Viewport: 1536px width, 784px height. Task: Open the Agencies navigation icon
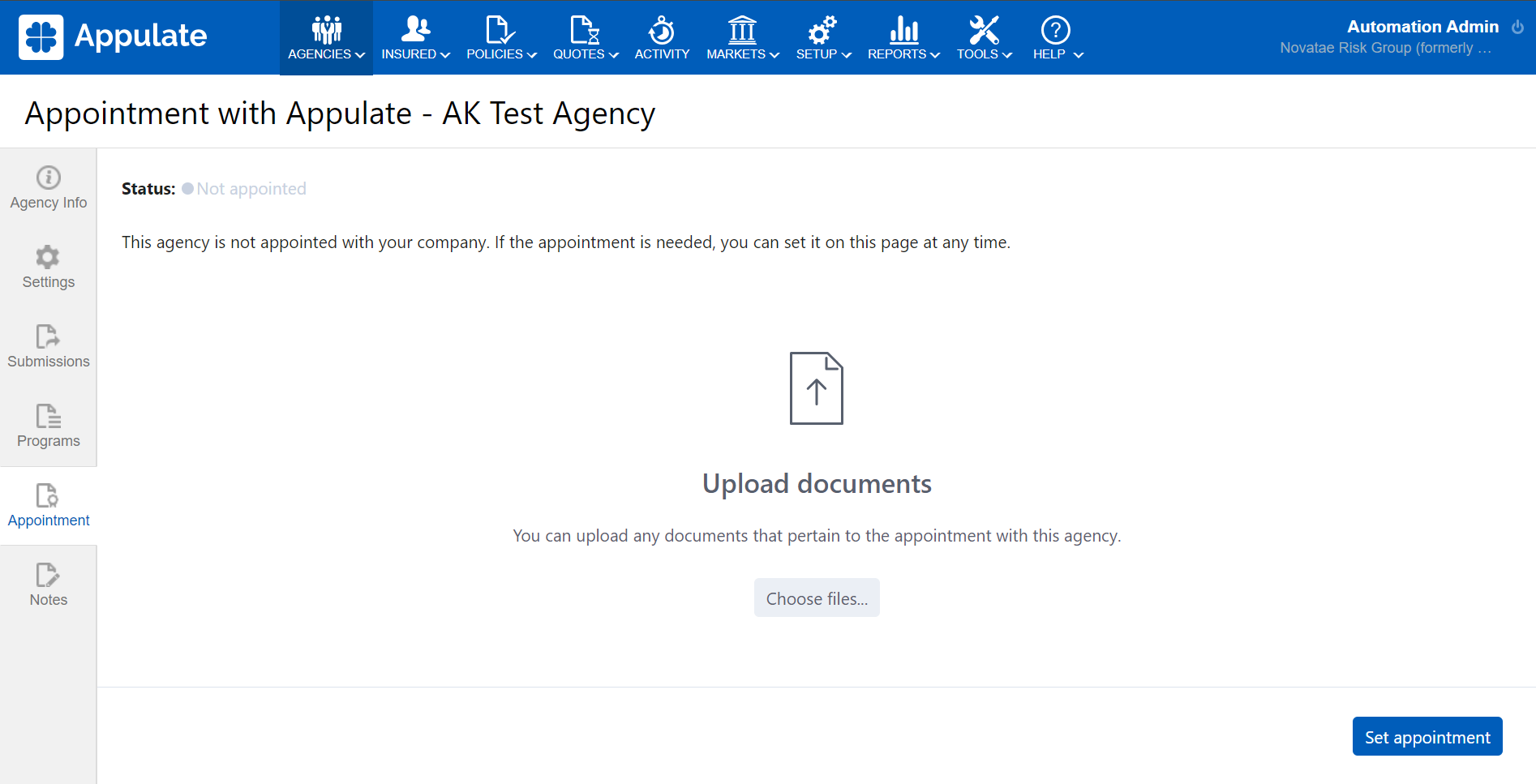326,30
